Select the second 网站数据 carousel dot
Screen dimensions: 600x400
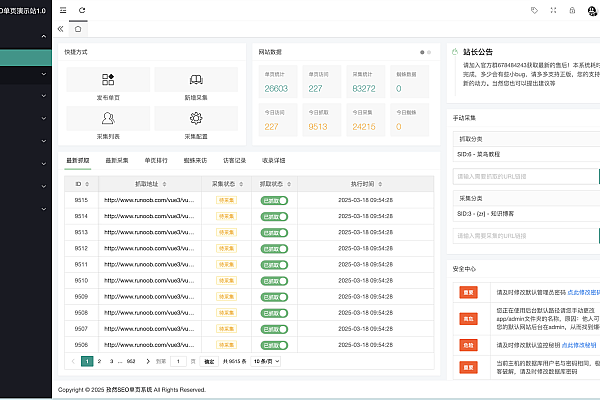(429, 52)
